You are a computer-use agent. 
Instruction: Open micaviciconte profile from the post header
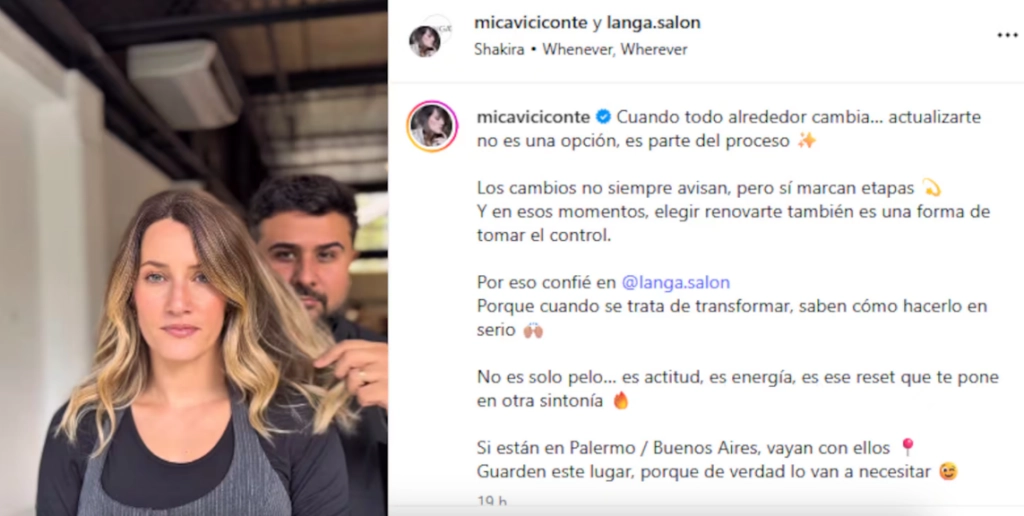[x=531, y=23]
